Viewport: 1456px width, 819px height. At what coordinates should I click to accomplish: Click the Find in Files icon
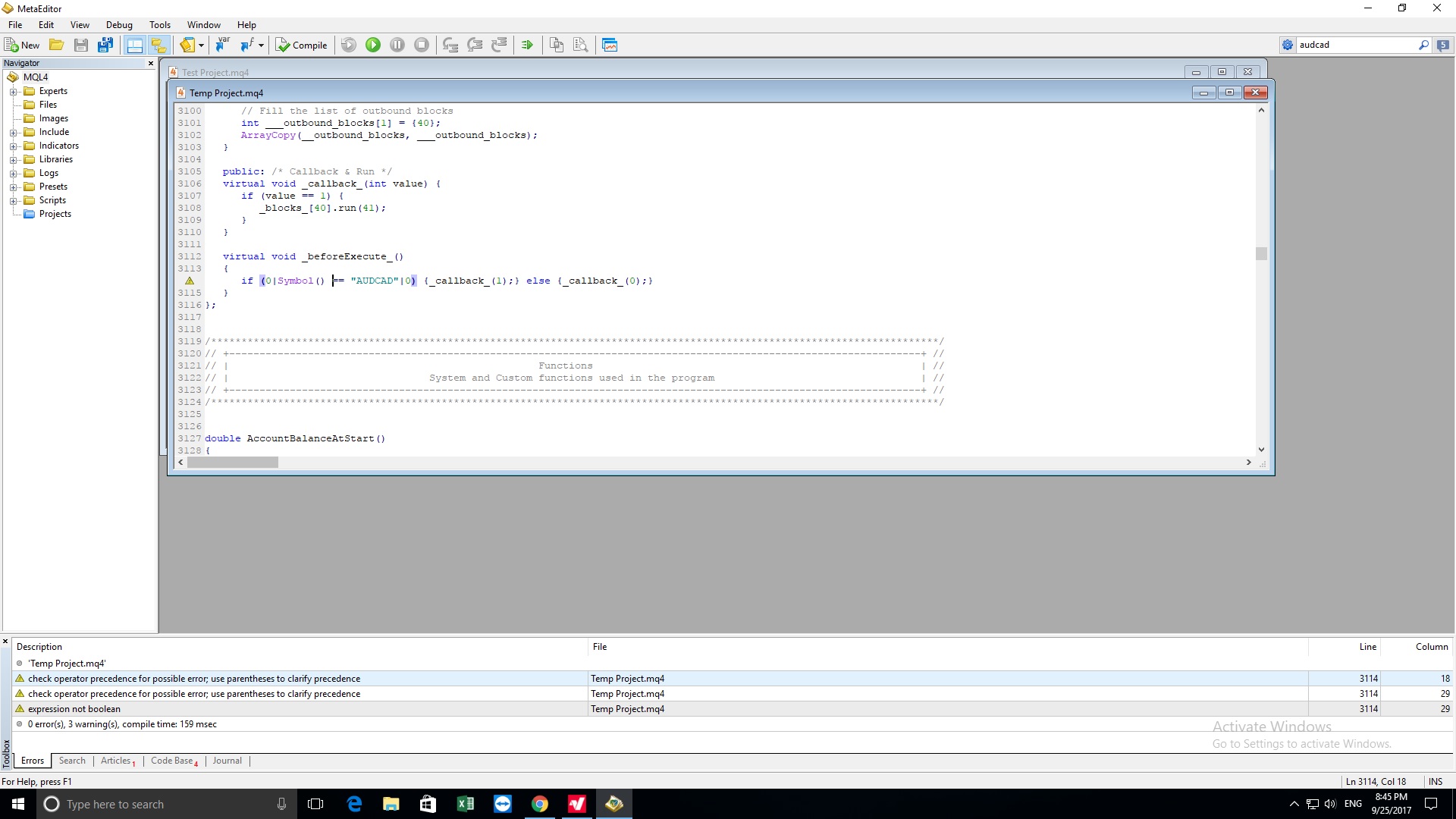point(581,45)
